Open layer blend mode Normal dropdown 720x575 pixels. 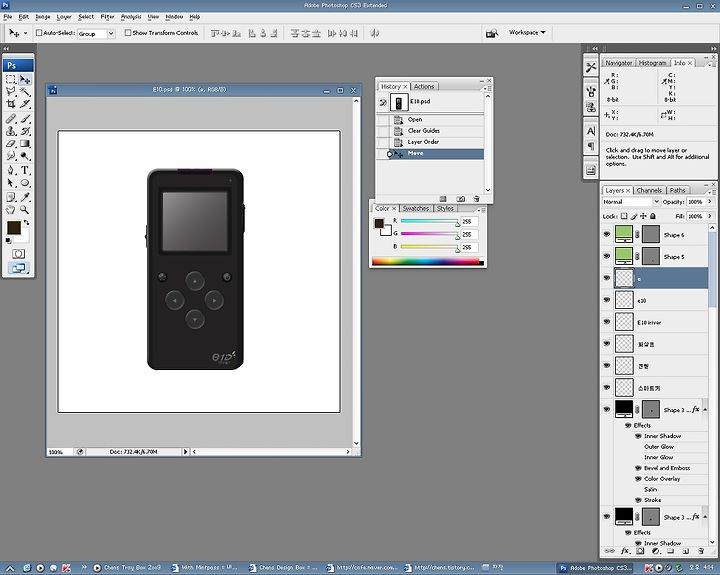click(656, 202)
